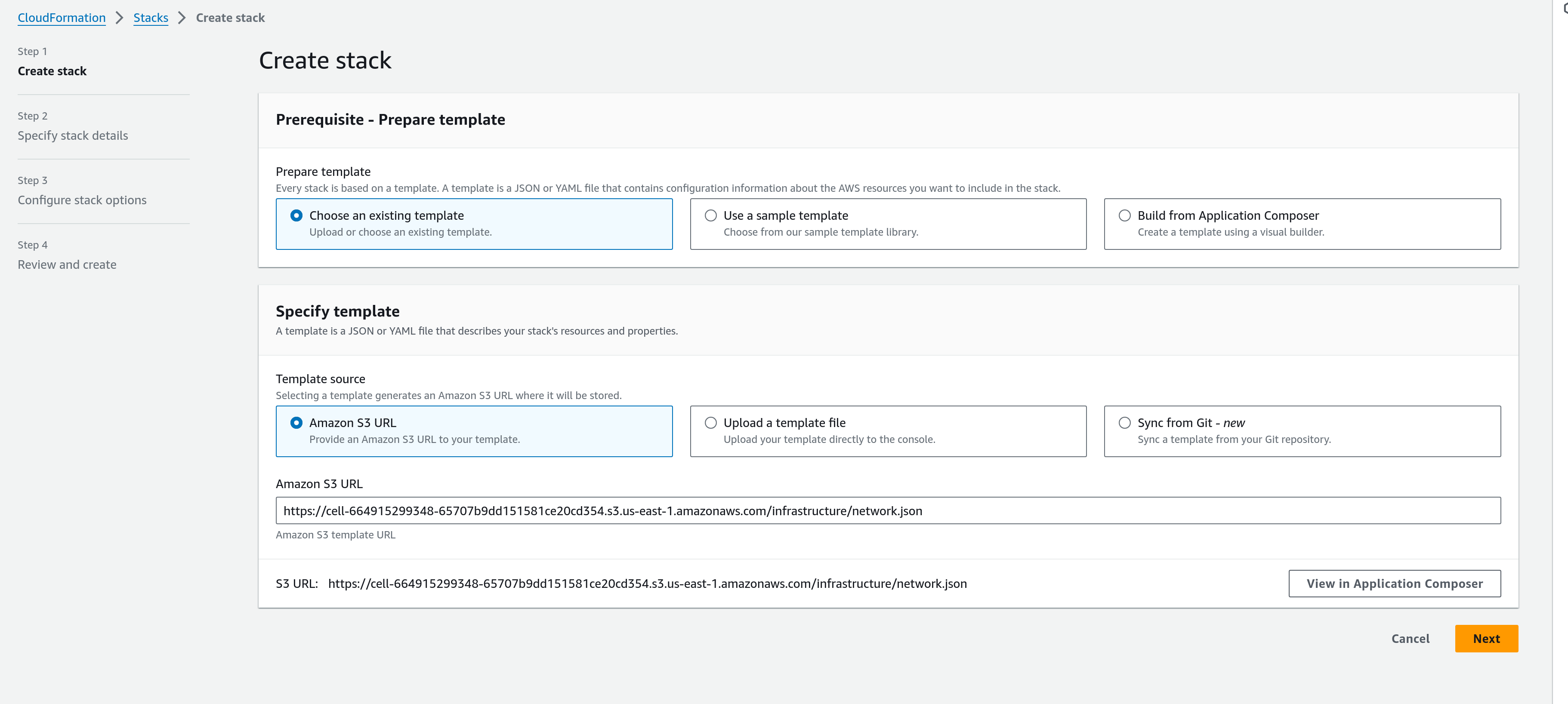This screenshot has height=704, width=1568.
Task: Select Step 1 Create stack in wizard
Action: tap(52, 71)
